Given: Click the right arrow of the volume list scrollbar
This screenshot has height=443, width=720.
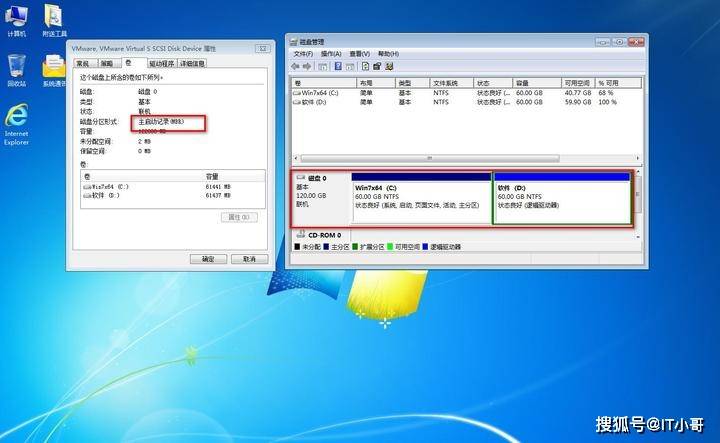Looking at the screenshot, I should pyautogui.click(x=637, y=158).
